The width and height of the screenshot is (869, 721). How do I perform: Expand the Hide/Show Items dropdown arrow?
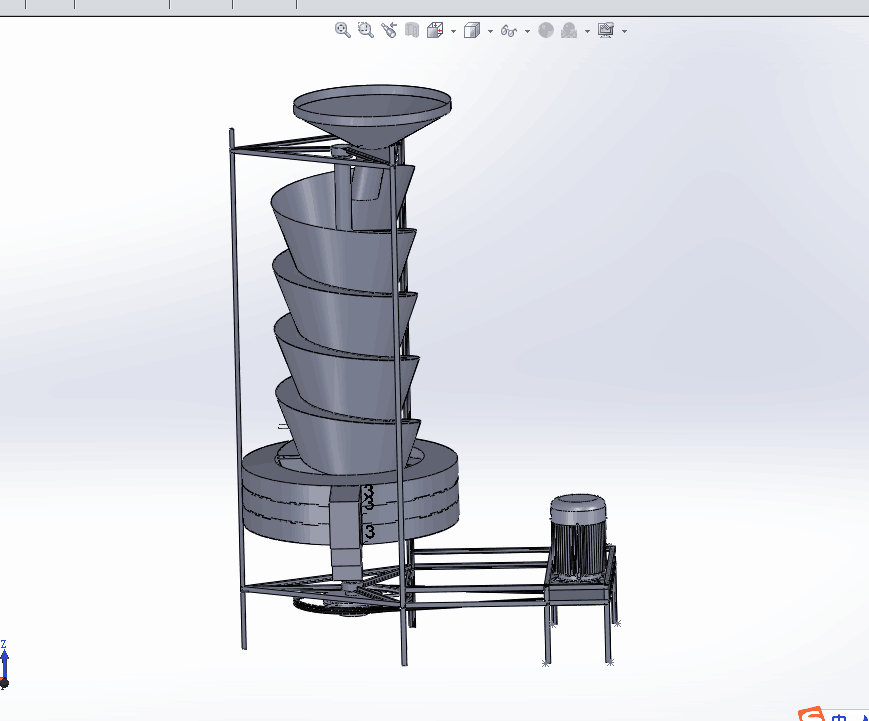click(x=527, y=31)
